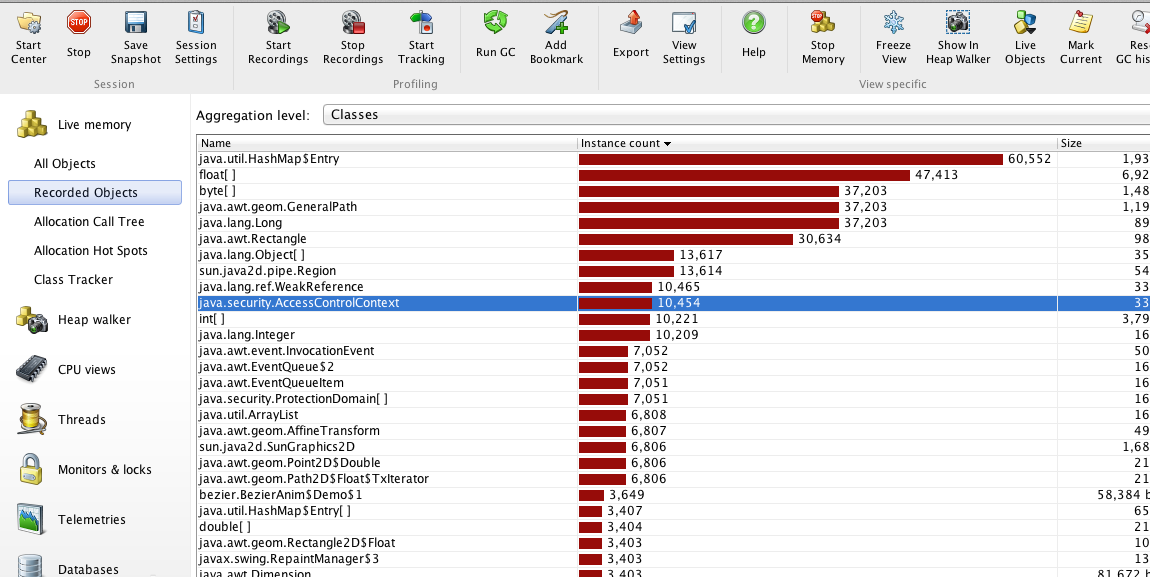This screenshot has width=1150, height=577.
Task: Select bezier.BezierAnim$Demo$1 row
Action: tap(673, 495)
